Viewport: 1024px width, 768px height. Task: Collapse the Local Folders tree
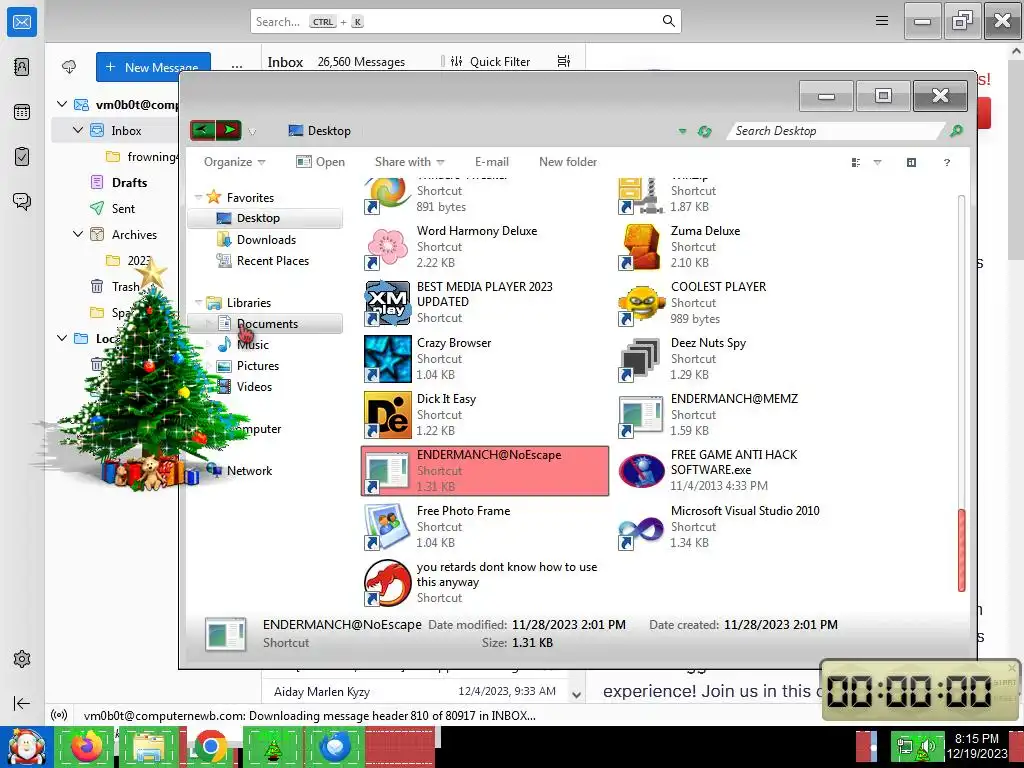point(62,338)
